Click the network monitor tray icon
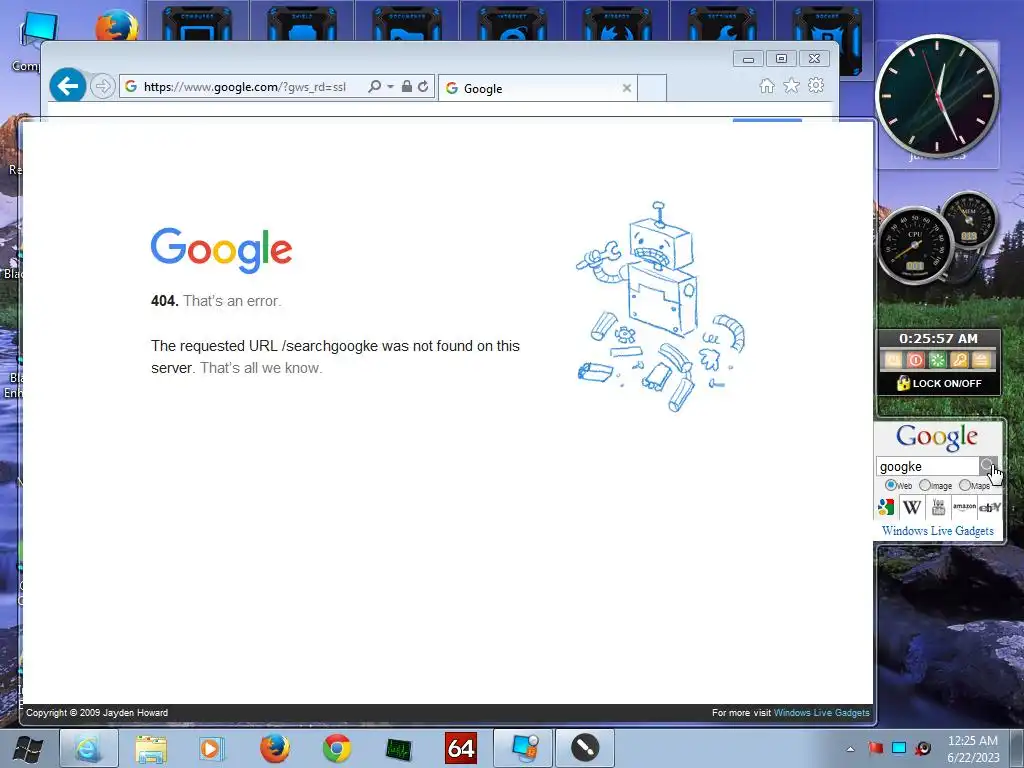 [x=899, y=748]
